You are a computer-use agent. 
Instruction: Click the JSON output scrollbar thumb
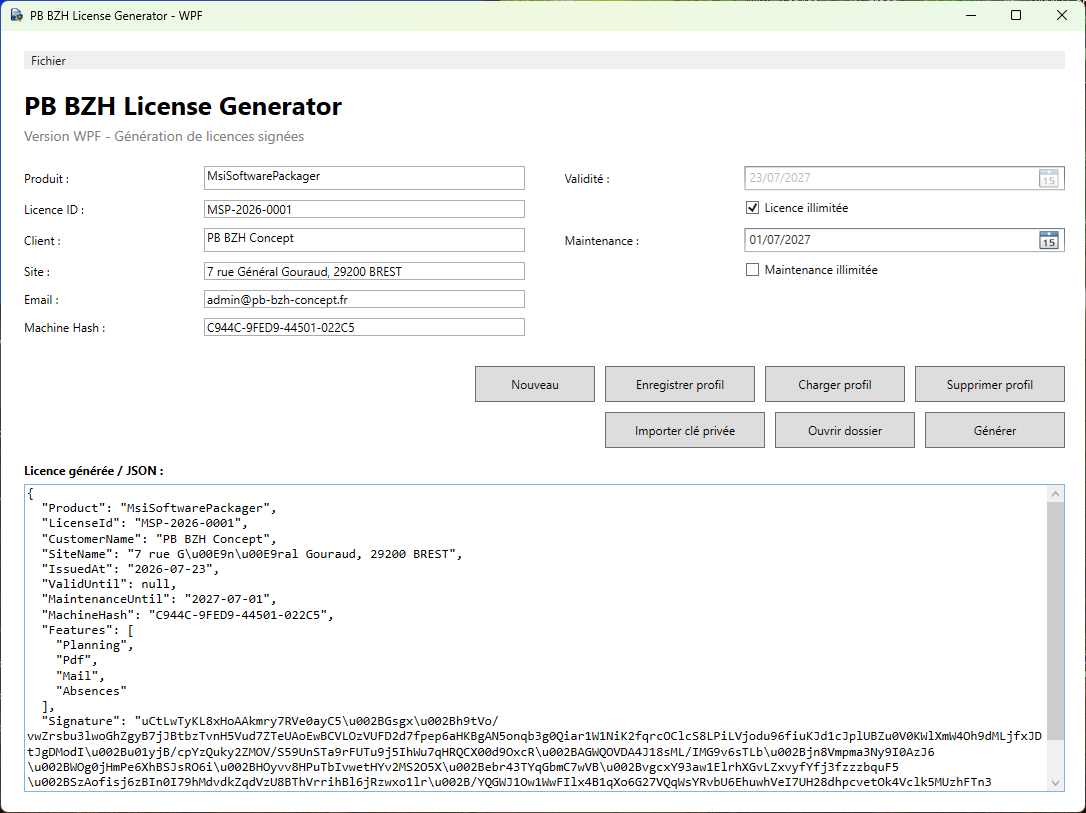click(x=1055, y=621)
